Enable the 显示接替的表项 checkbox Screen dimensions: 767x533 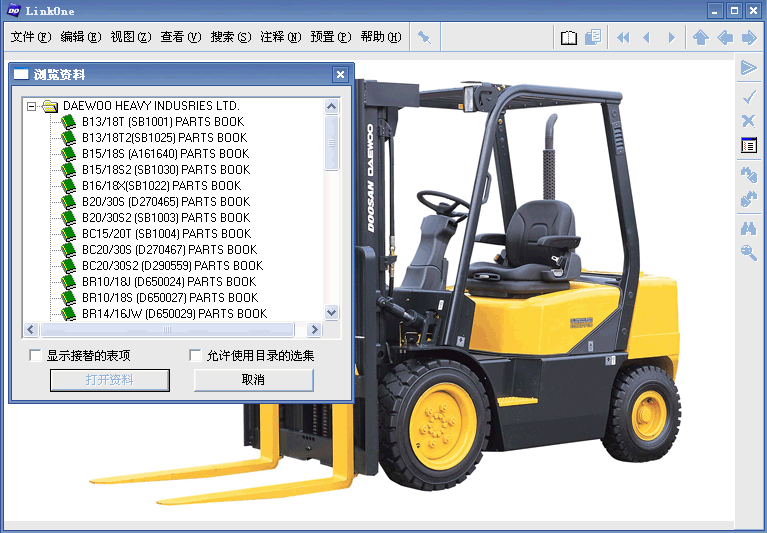(36, 355)
